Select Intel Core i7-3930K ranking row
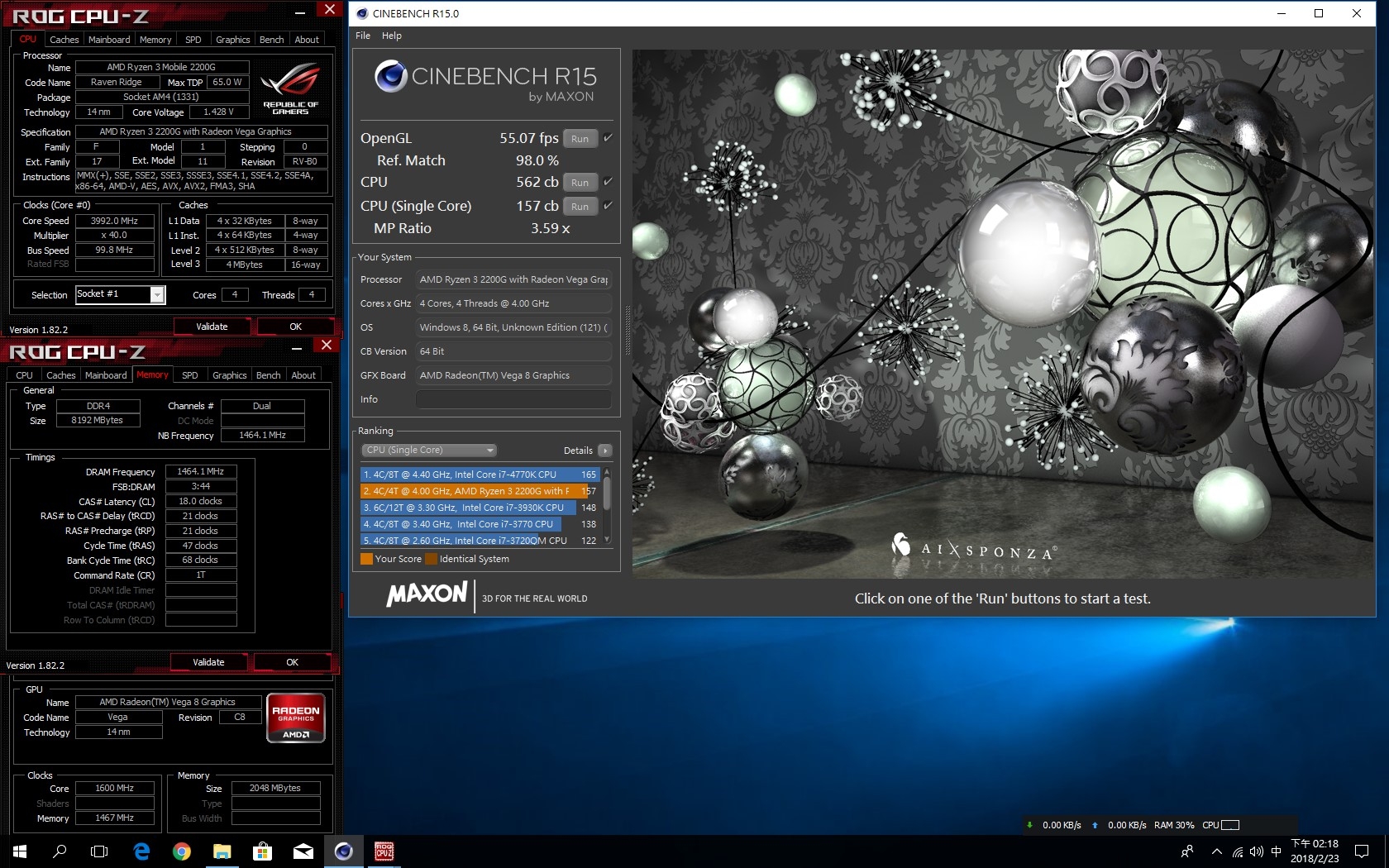 pyautogui.click(x=480, y=508)
